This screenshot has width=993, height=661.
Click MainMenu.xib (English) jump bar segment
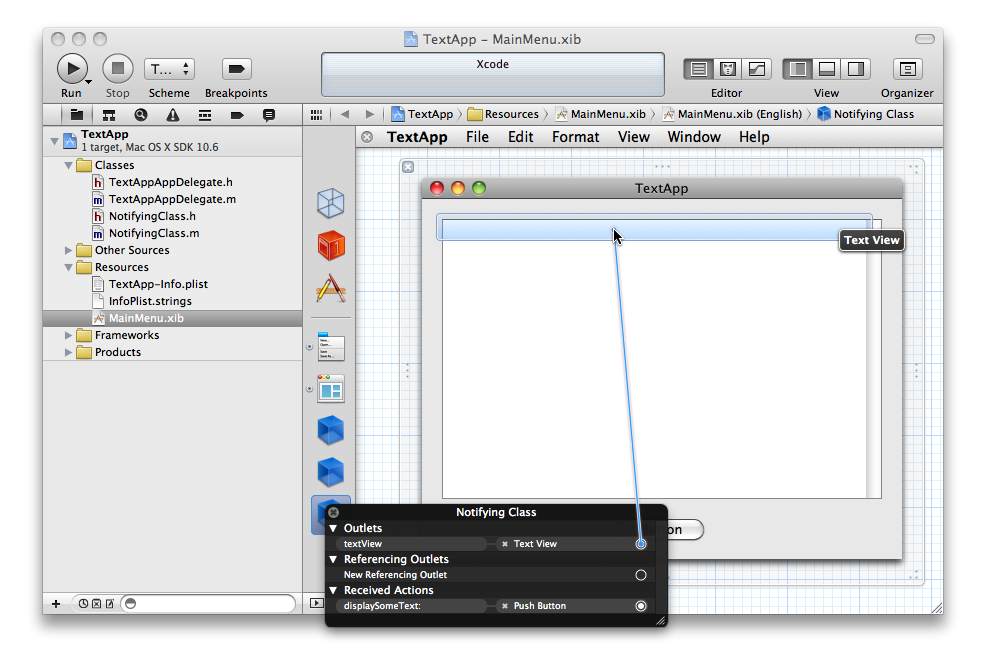(733, 114)
